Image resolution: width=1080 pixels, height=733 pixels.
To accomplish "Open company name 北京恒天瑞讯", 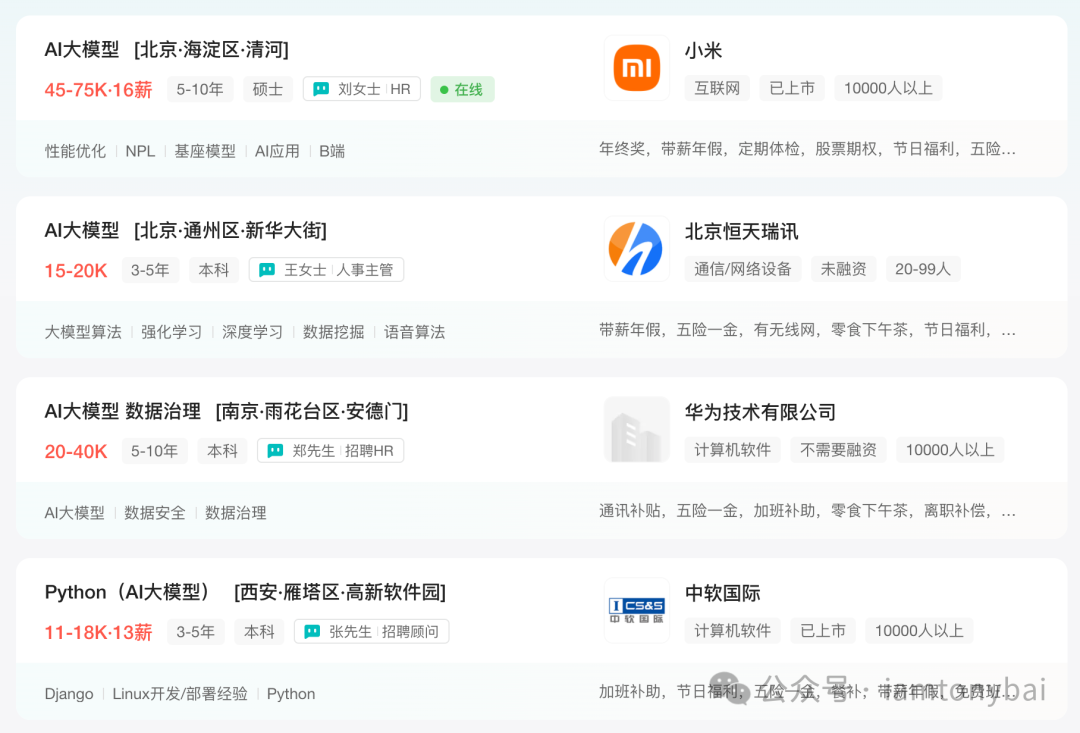I will pyautogui.click(x=741, y=231).
